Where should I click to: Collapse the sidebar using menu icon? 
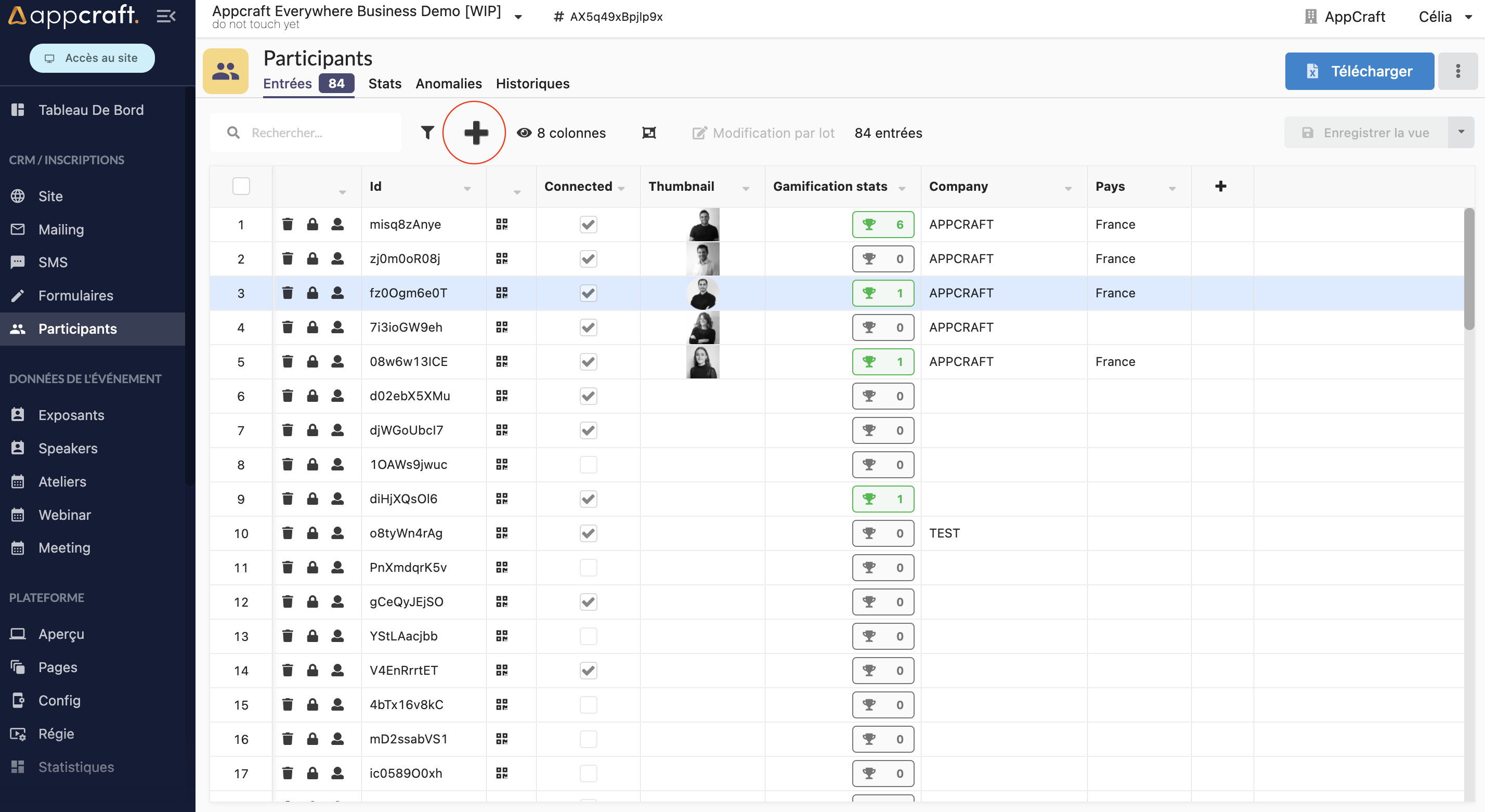click(x=166, y=16)
